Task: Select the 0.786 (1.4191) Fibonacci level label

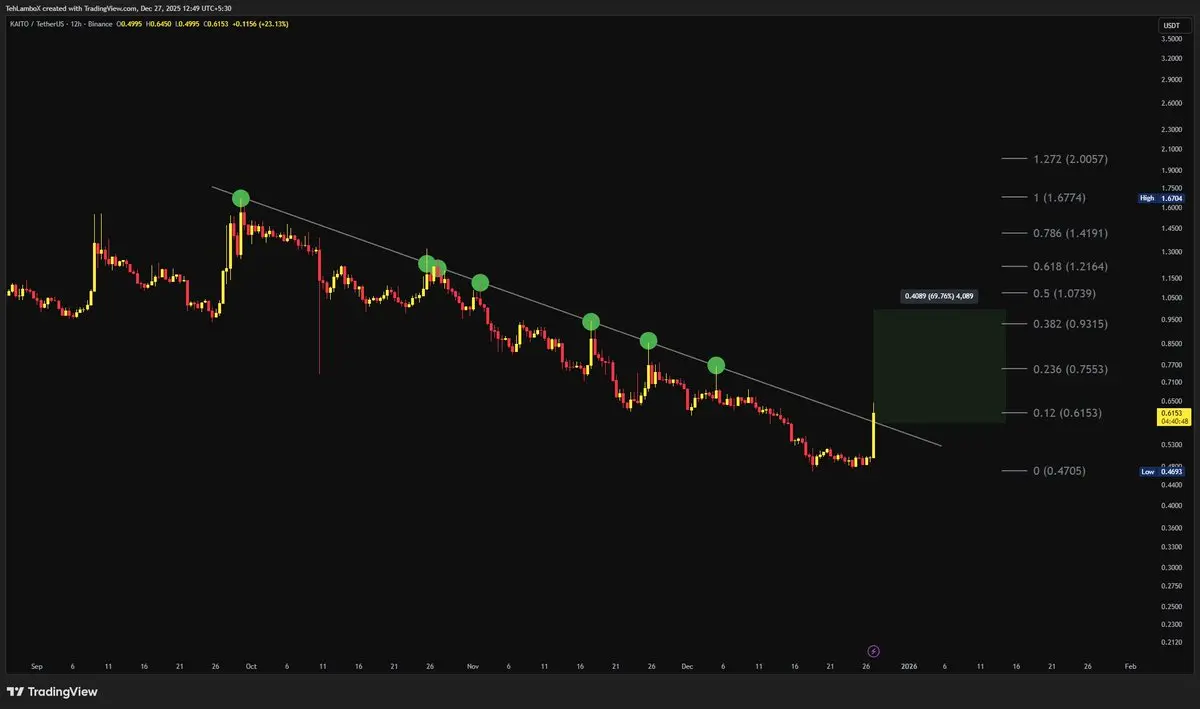Action: click(1071, 233)
